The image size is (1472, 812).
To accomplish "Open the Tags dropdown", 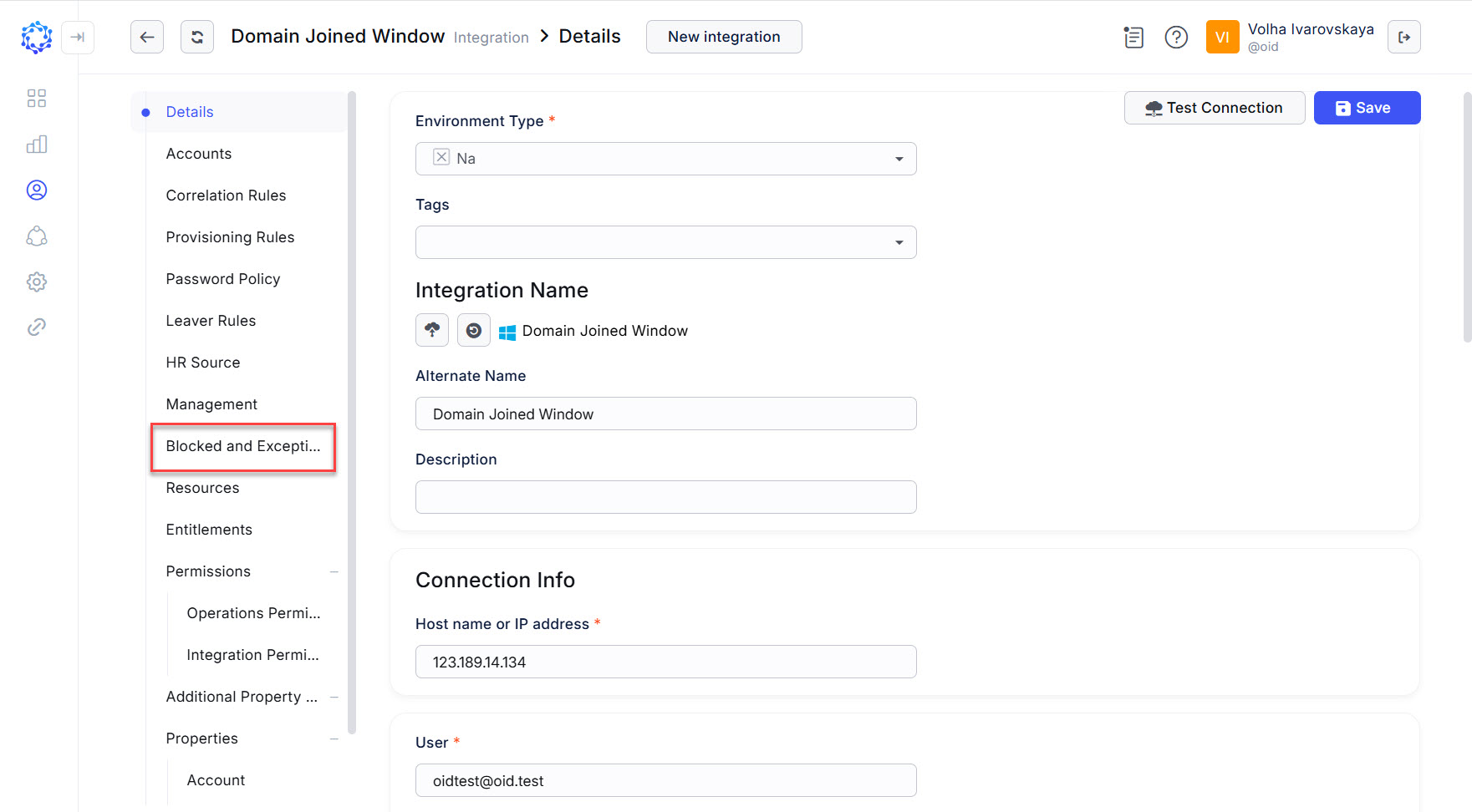I will click(899, 242).
